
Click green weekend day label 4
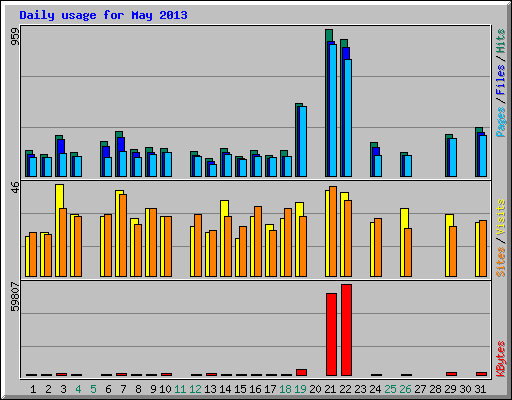point(78,389)
